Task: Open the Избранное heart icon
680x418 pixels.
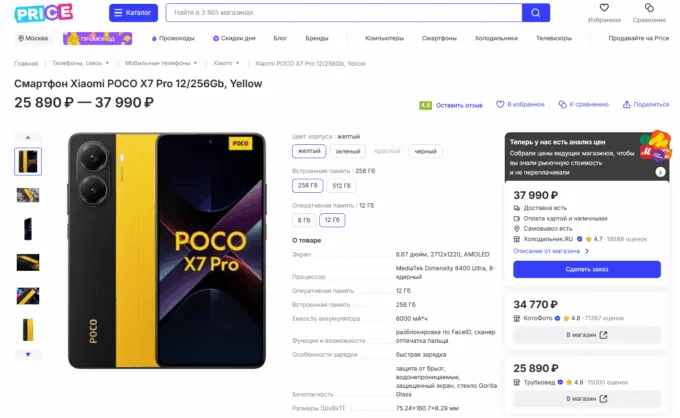Action: click(603, 9)
